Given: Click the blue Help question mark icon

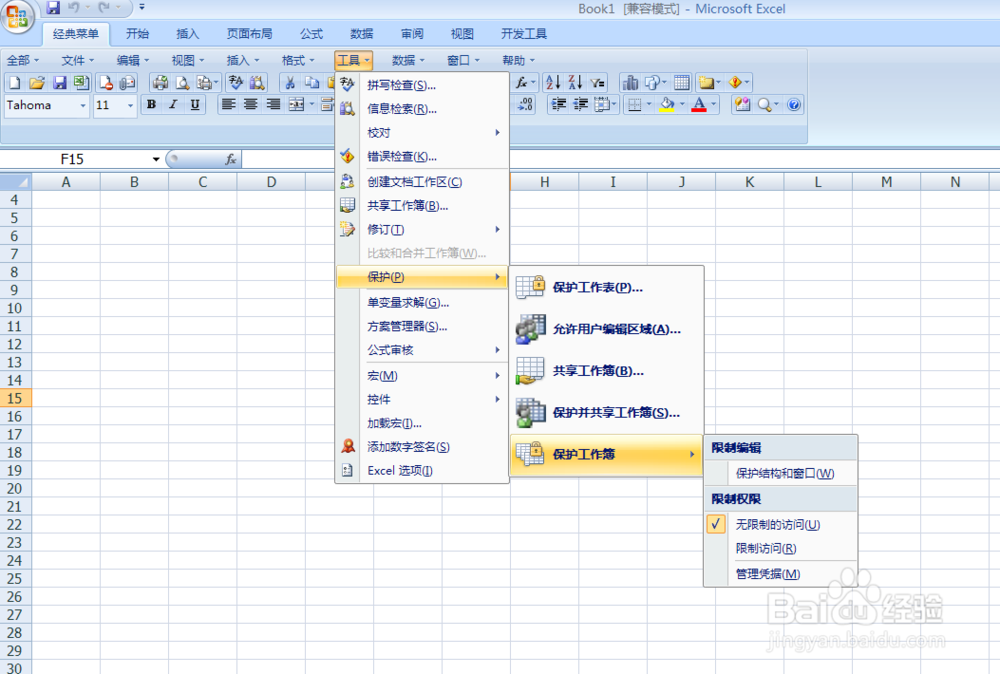Looking at the screenshot, I should [x=793, y=105].
